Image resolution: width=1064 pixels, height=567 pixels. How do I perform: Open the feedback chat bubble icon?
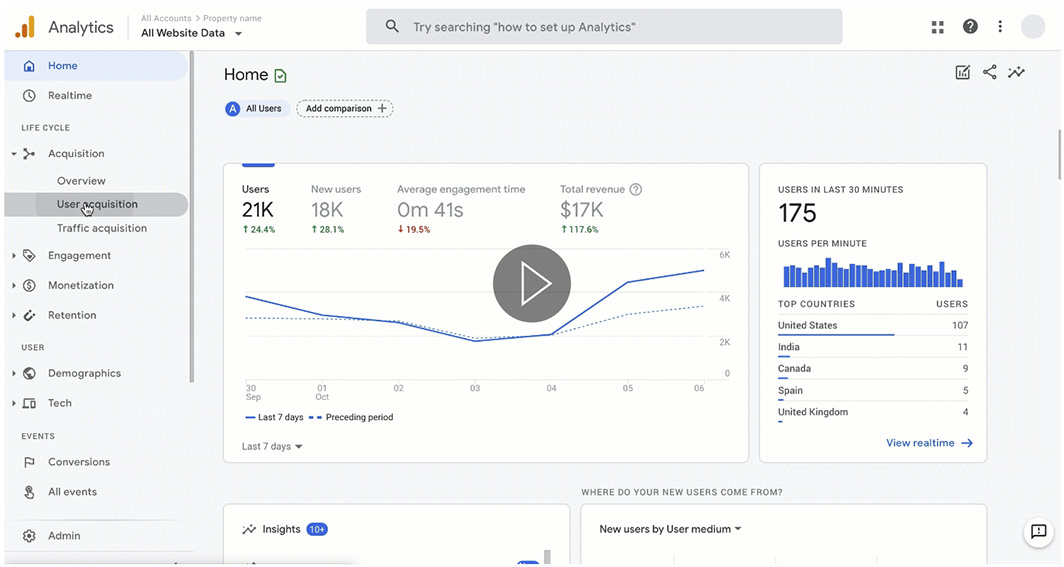(1038, 532)
